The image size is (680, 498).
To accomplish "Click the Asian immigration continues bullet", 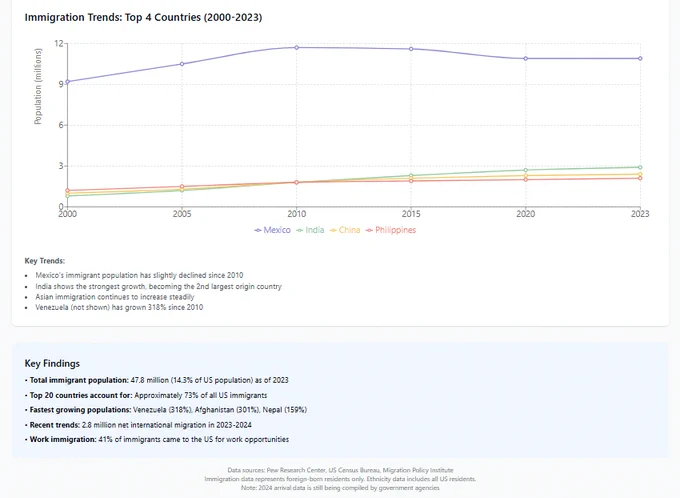I will coord(115,297).
